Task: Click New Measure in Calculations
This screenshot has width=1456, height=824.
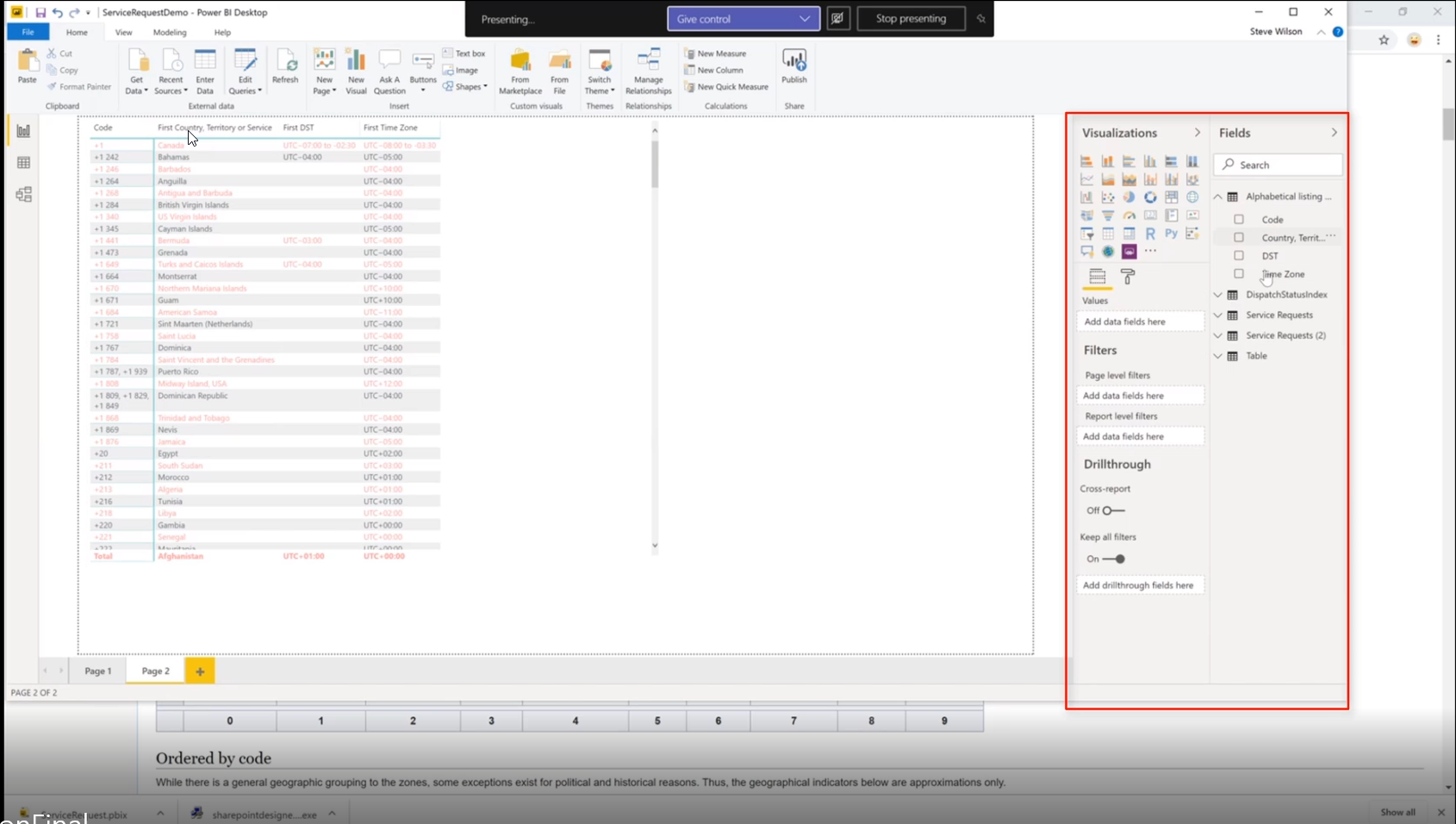Action: 715,53
